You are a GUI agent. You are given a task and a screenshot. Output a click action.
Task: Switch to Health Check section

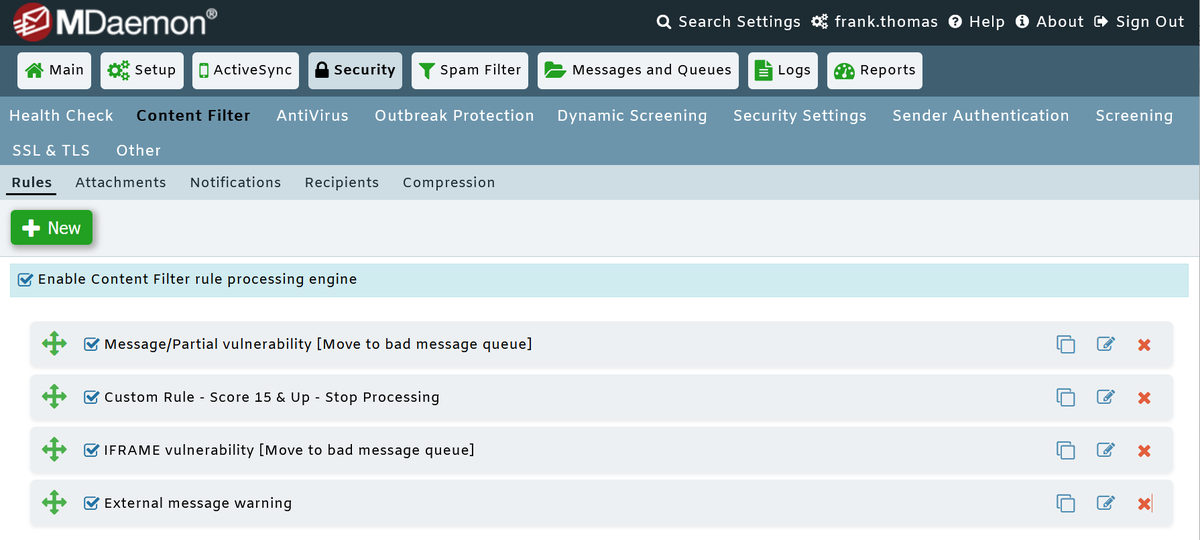61,116
